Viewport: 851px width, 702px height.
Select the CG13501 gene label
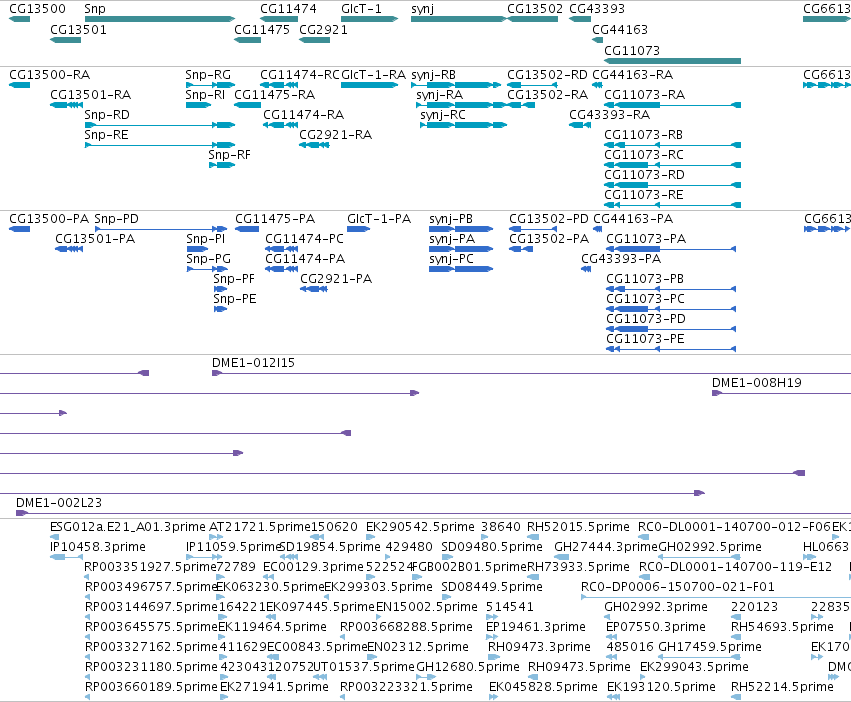tap(78, 29)
